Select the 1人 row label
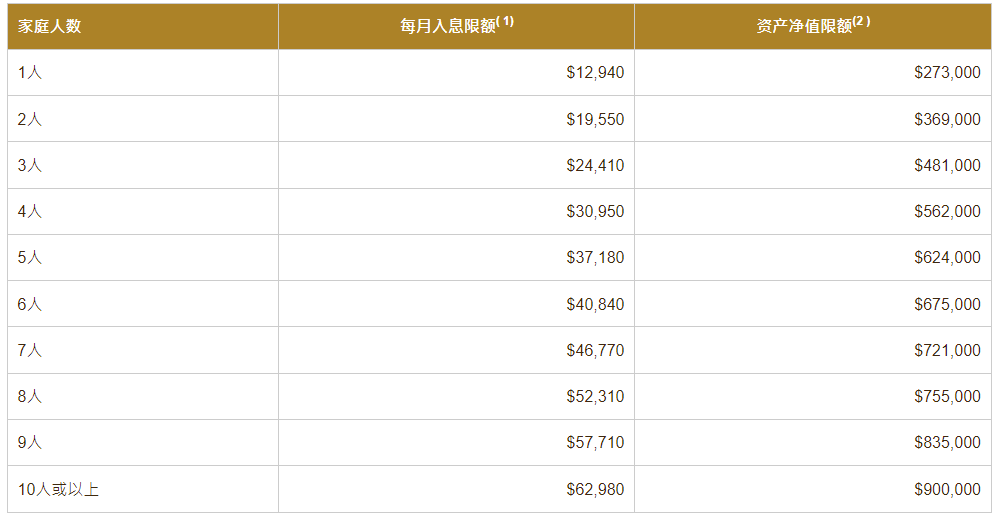 (x=29, y=73)
